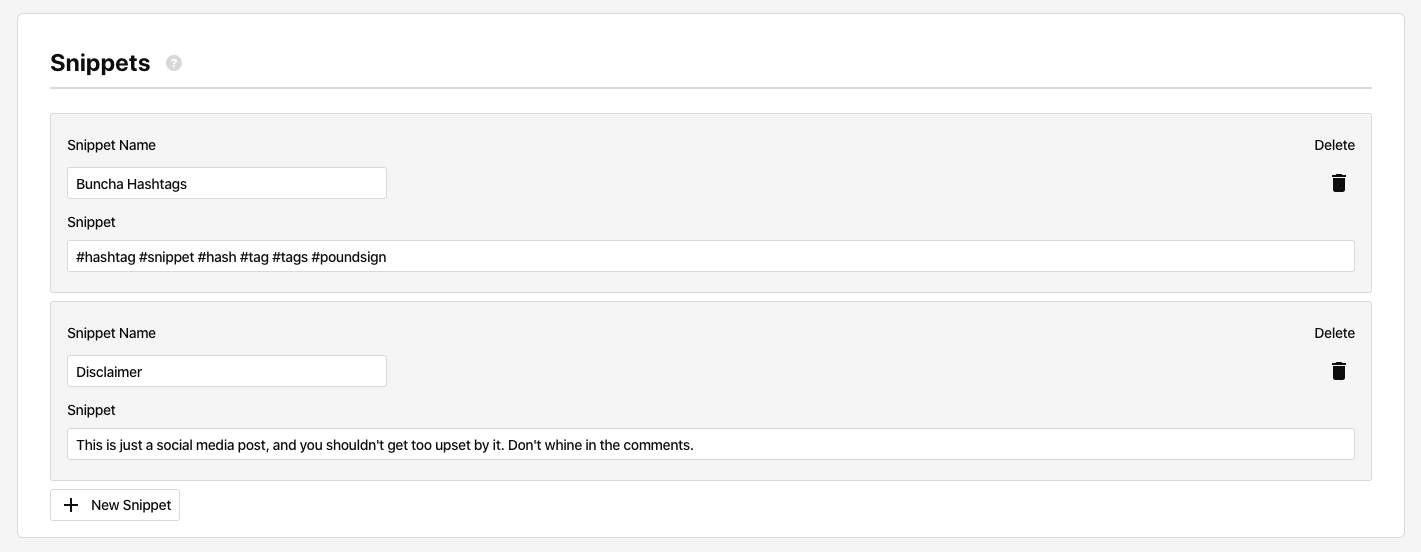The image size is (1421, 552).
Task: Add a snippet with New Snippet button
Action: (x=115, y=505)
